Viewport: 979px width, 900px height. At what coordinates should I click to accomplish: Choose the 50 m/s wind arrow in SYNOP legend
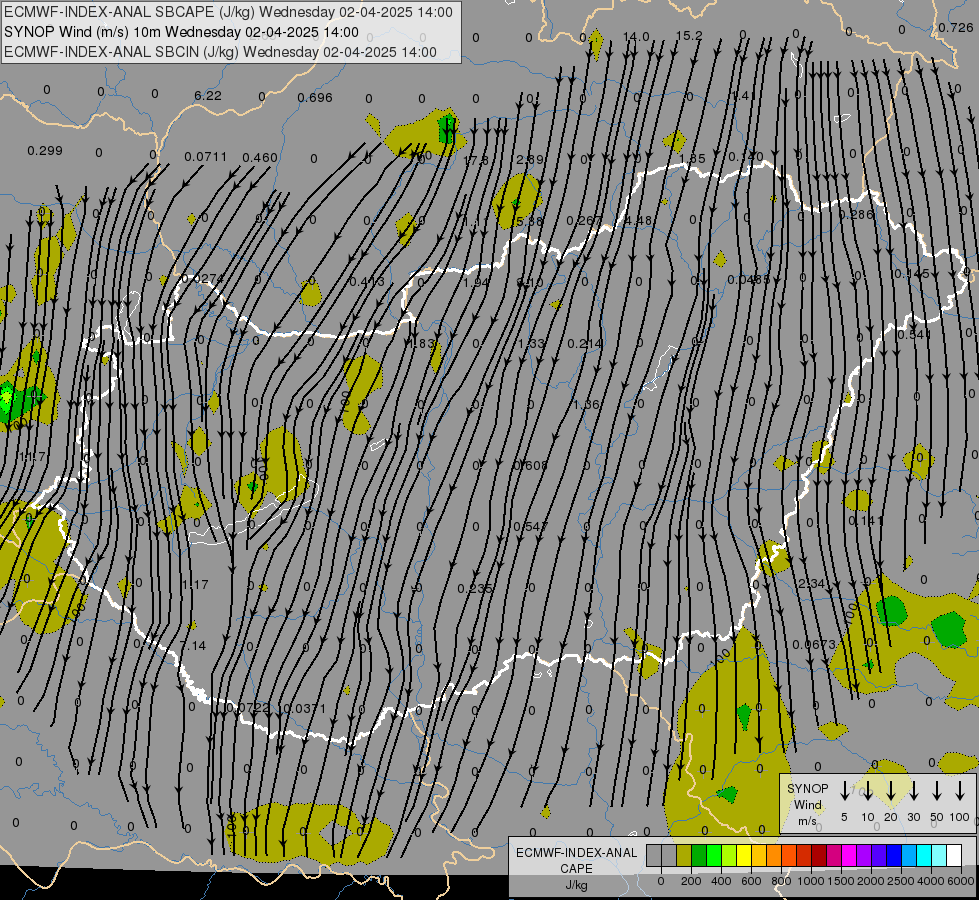tap(937, 791)
